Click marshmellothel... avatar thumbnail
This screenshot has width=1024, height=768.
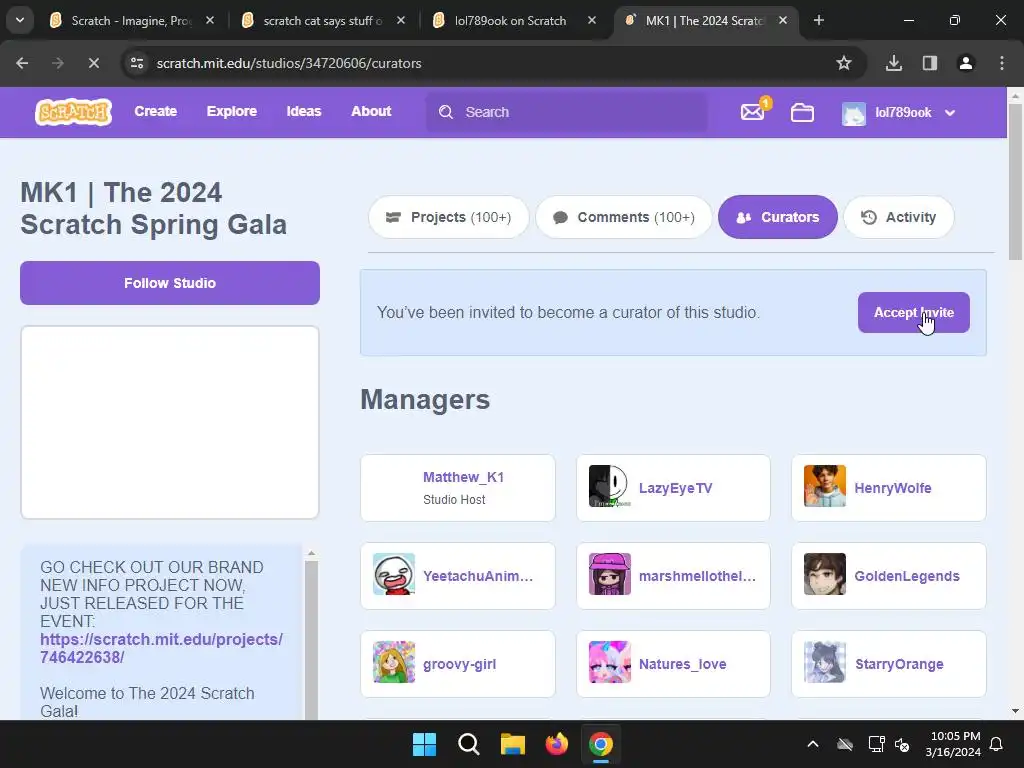(x=609, y=574)
